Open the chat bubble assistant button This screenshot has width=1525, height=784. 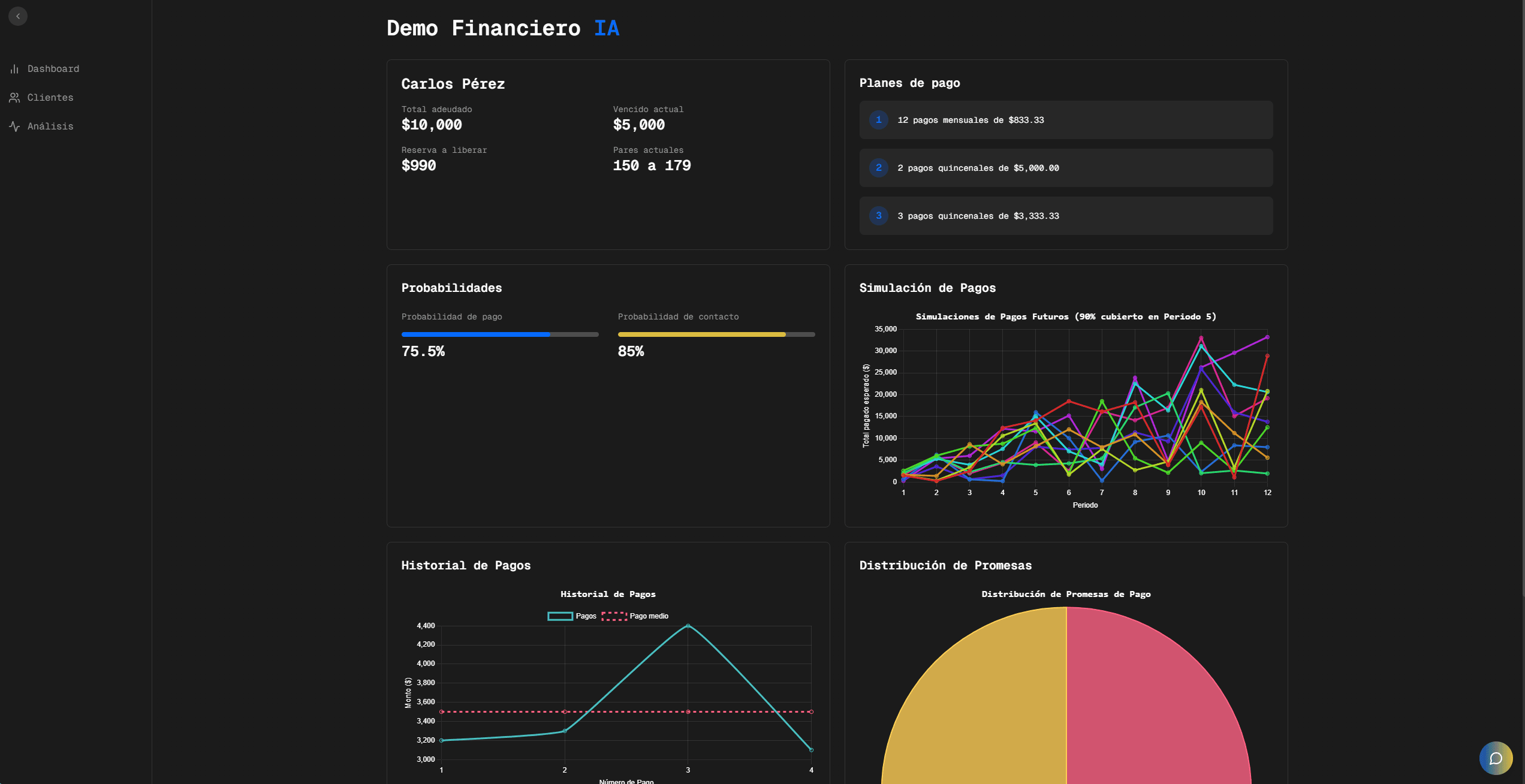point(1496,758)
